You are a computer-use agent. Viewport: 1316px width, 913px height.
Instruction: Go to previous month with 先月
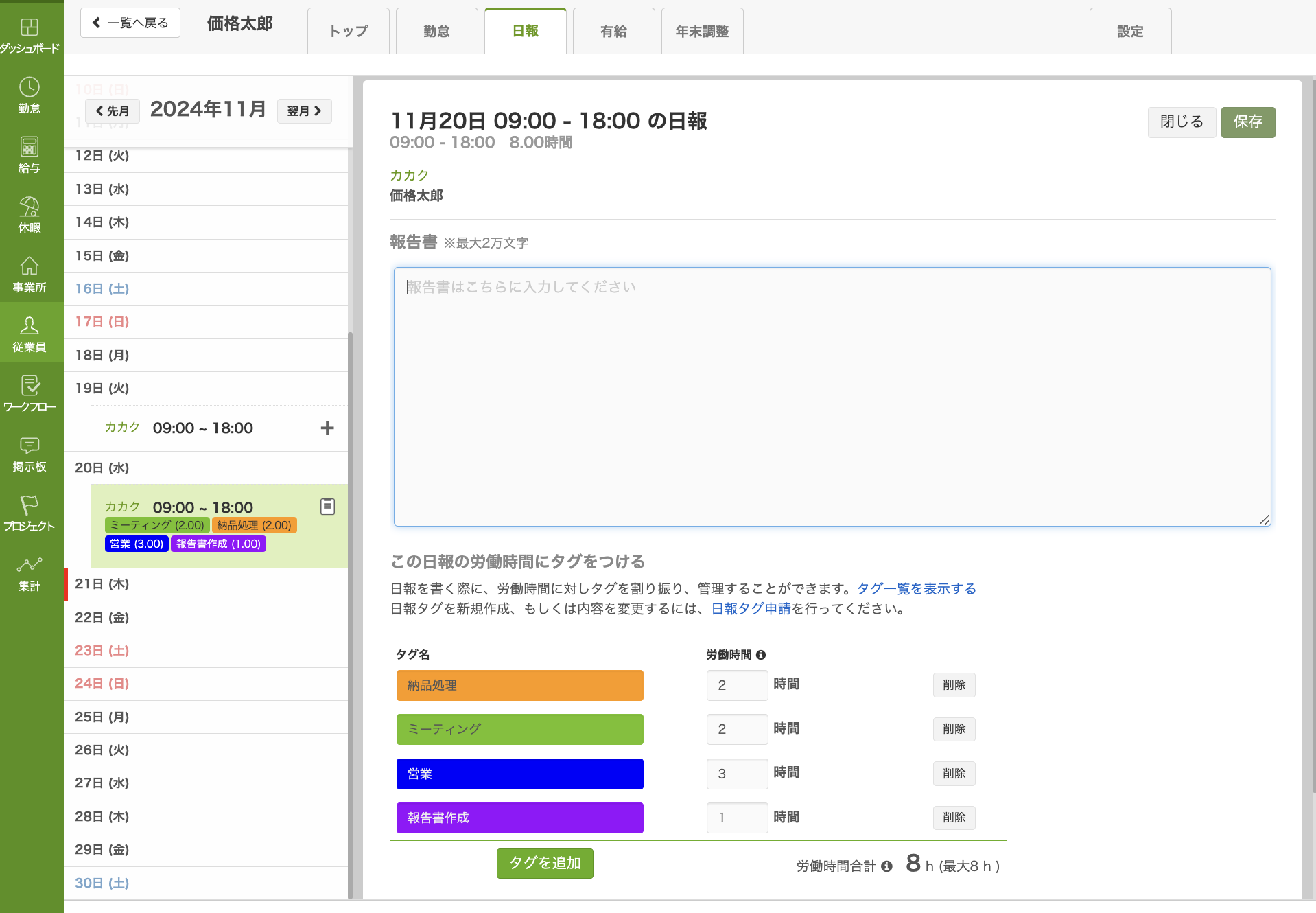[x=113, y=111]
